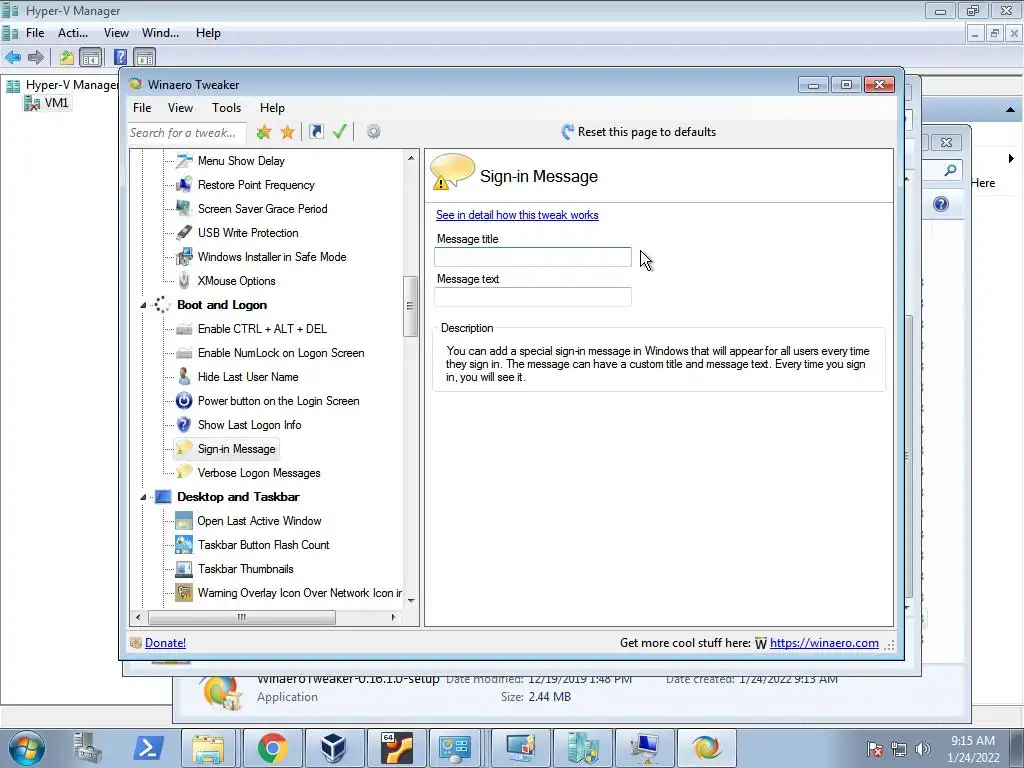Open Winaero Tweaker Tools menu

[x=227, y=108]
